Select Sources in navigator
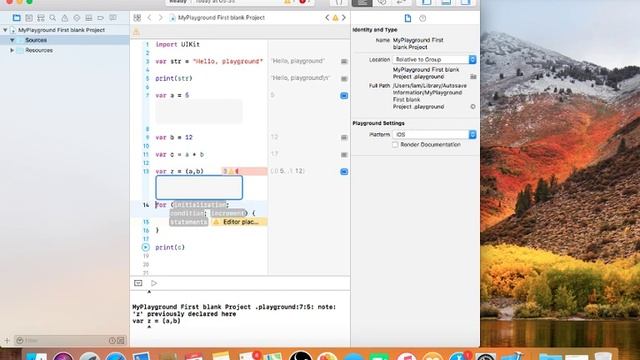 click(x=36, y=40)
